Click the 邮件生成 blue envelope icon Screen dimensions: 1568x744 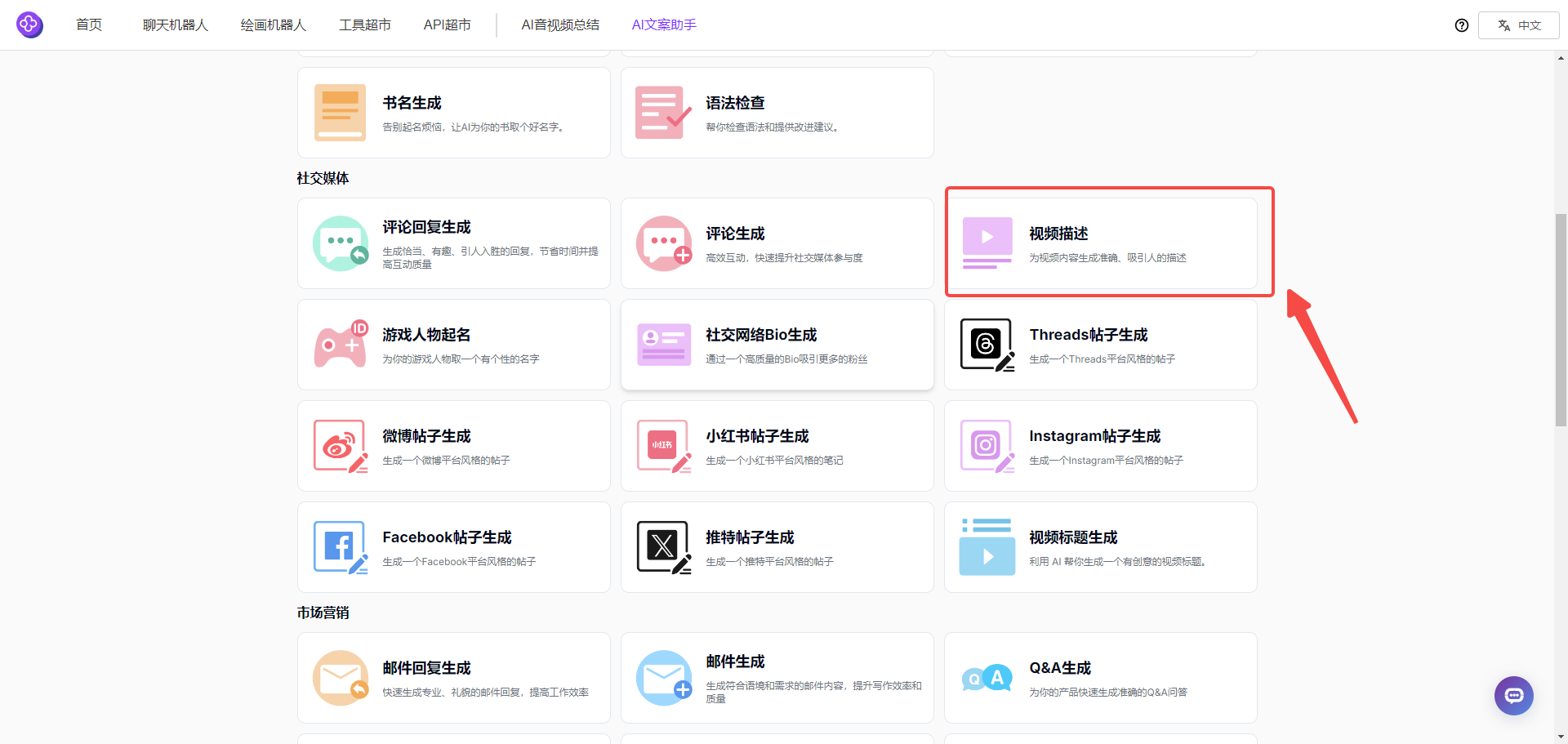[x=664, y=678]
